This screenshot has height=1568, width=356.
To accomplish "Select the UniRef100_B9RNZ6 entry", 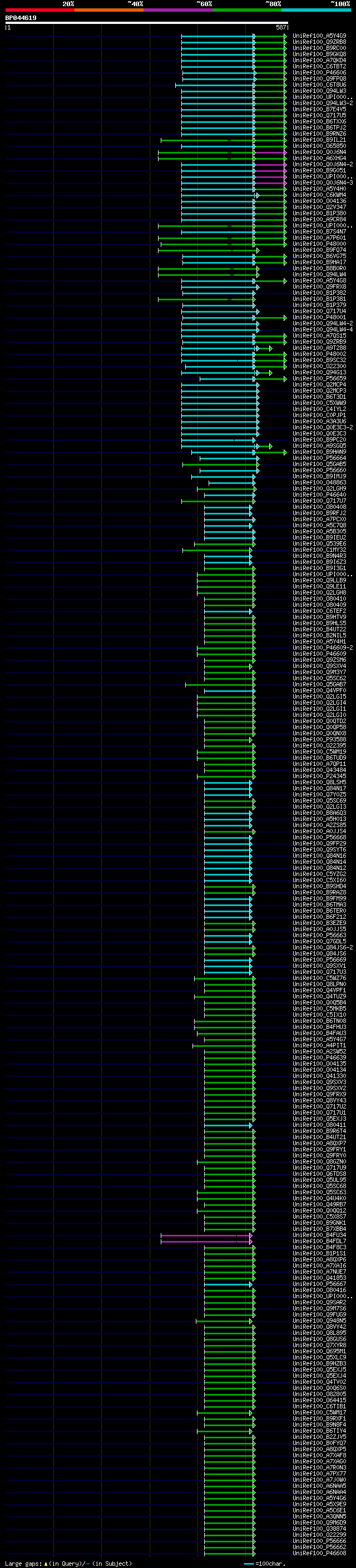I will (319, 134).
